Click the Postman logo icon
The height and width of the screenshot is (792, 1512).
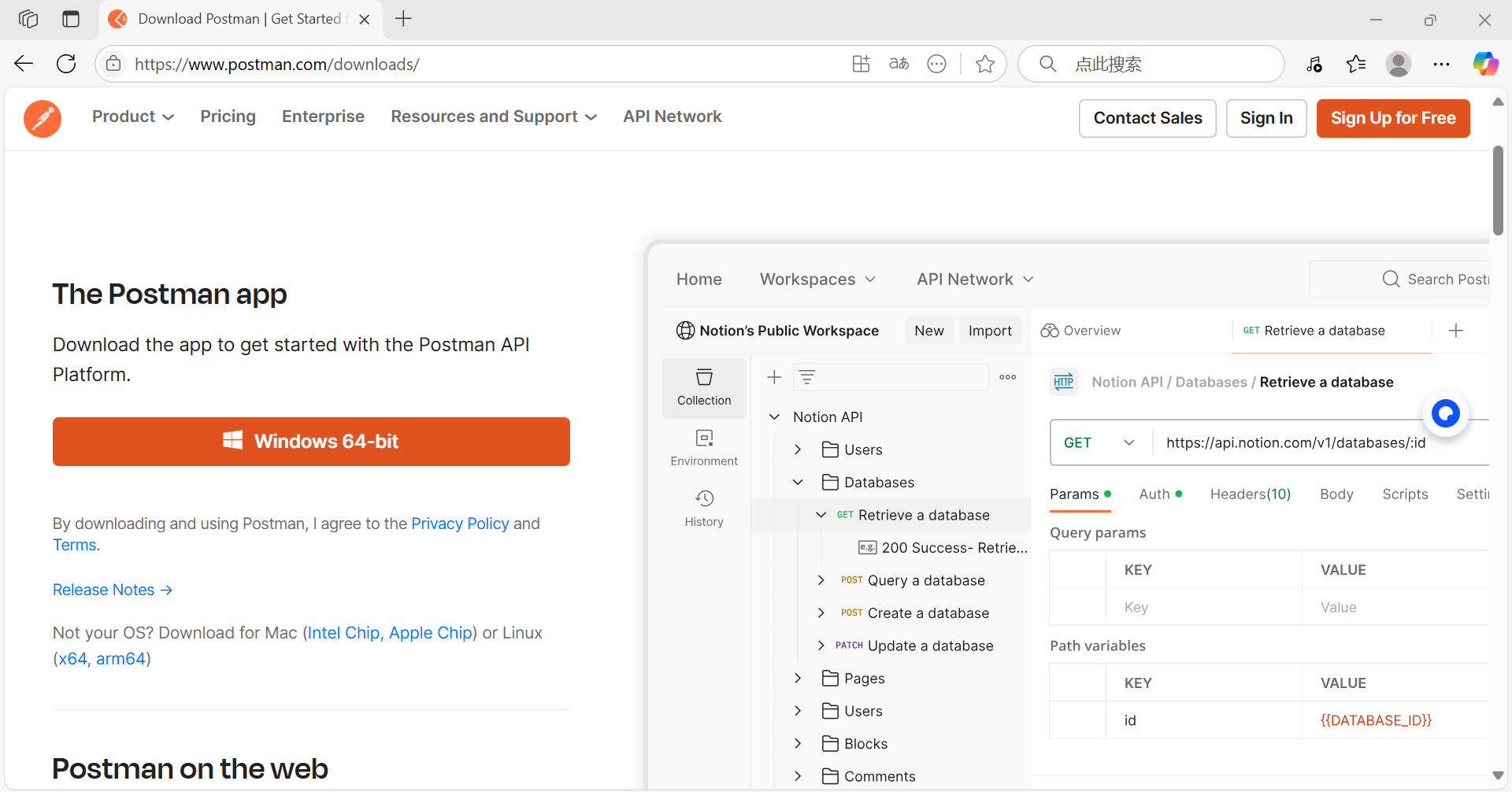pyautogui.click(x=43, y=119)
